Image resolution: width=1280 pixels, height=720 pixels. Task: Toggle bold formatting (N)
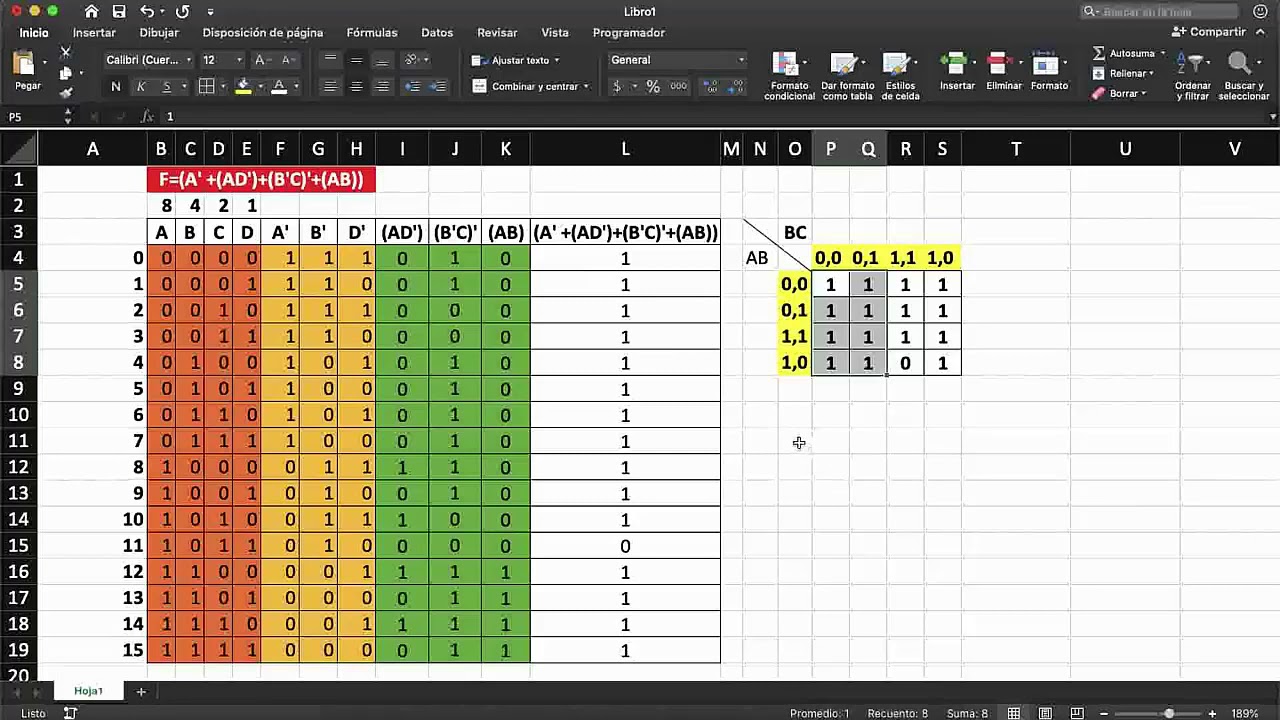tap(115, 87)
